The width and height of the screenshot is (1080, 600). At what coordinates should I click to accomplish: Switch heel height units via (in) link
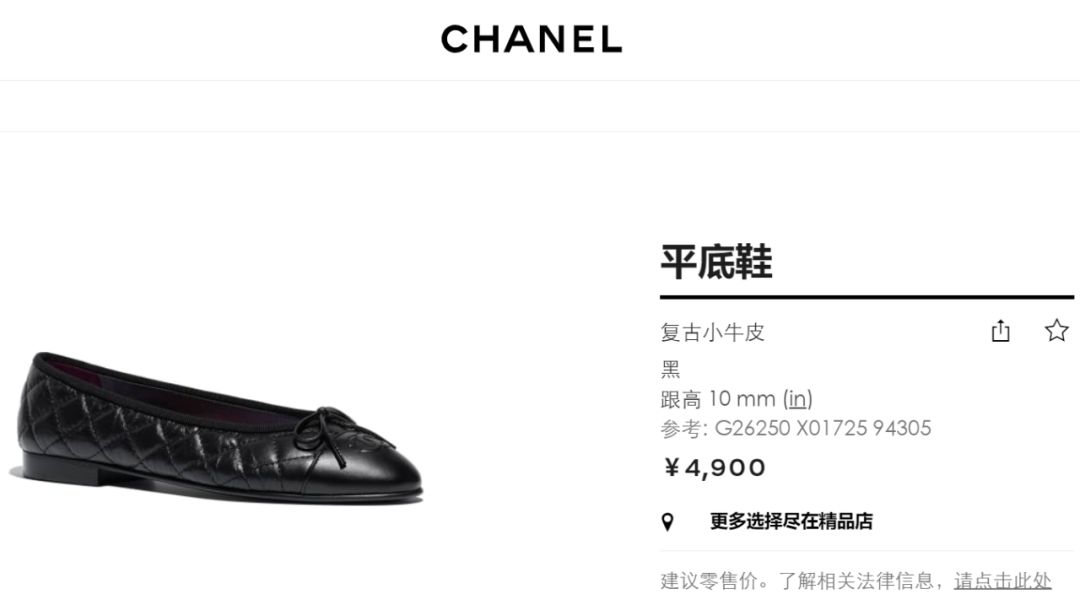(798, 398)
